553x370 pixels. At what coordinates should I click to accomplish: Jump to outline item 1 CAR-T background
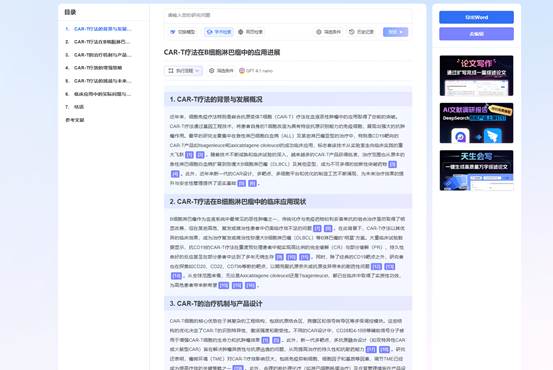98,29
